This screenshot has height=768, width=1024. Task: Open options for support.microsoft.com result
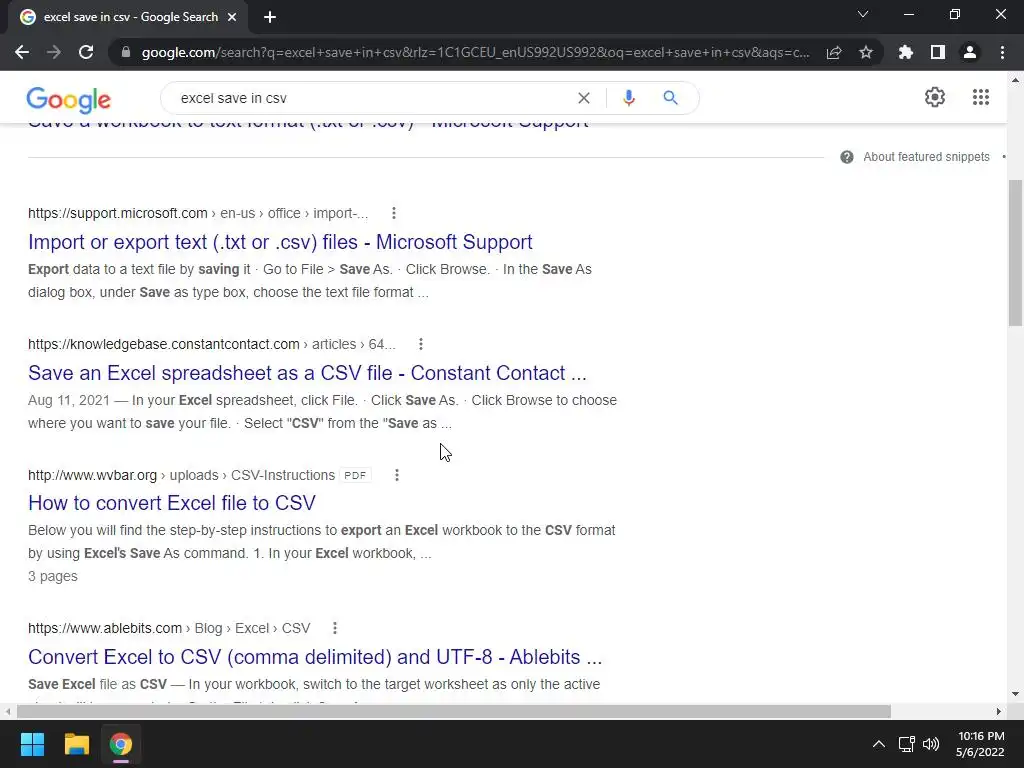(393, 213)
